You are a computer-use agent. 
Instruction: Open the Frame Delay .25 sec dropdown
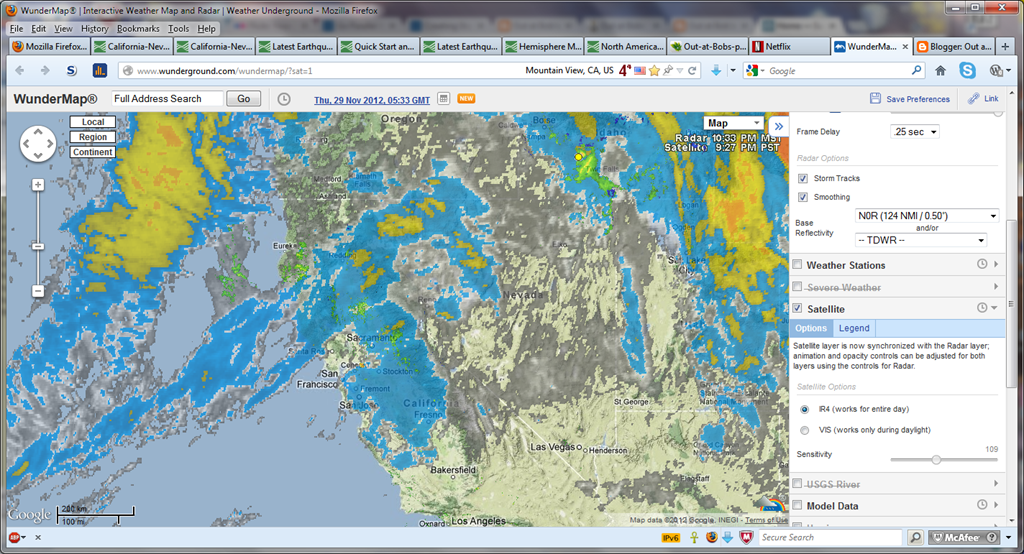(x=915, y=131)
